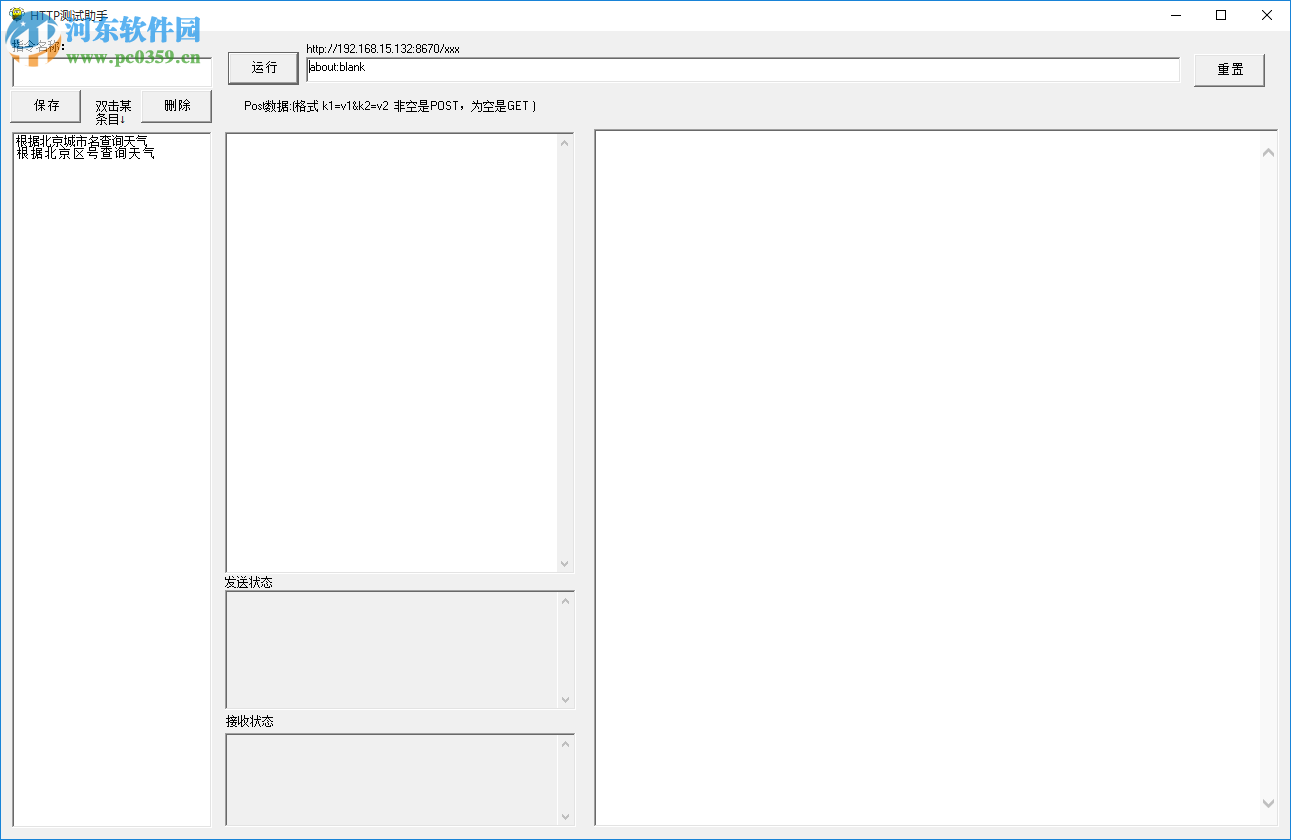Click the 接收状态 box scroll-down arrow
1291x840 pixels.
point(565,816)
